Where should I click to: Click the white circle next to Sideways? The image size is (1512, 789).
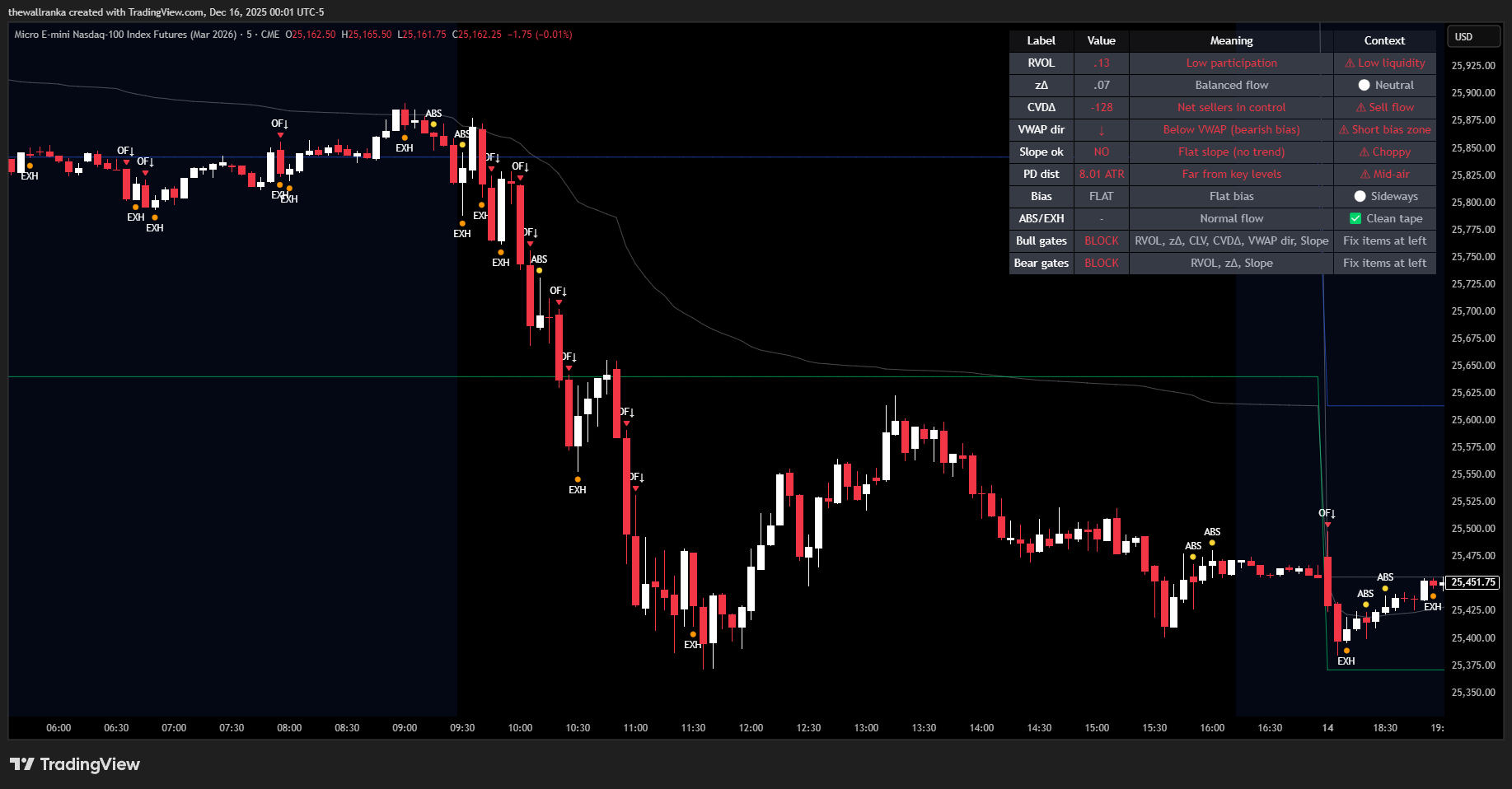(1360, 196)
